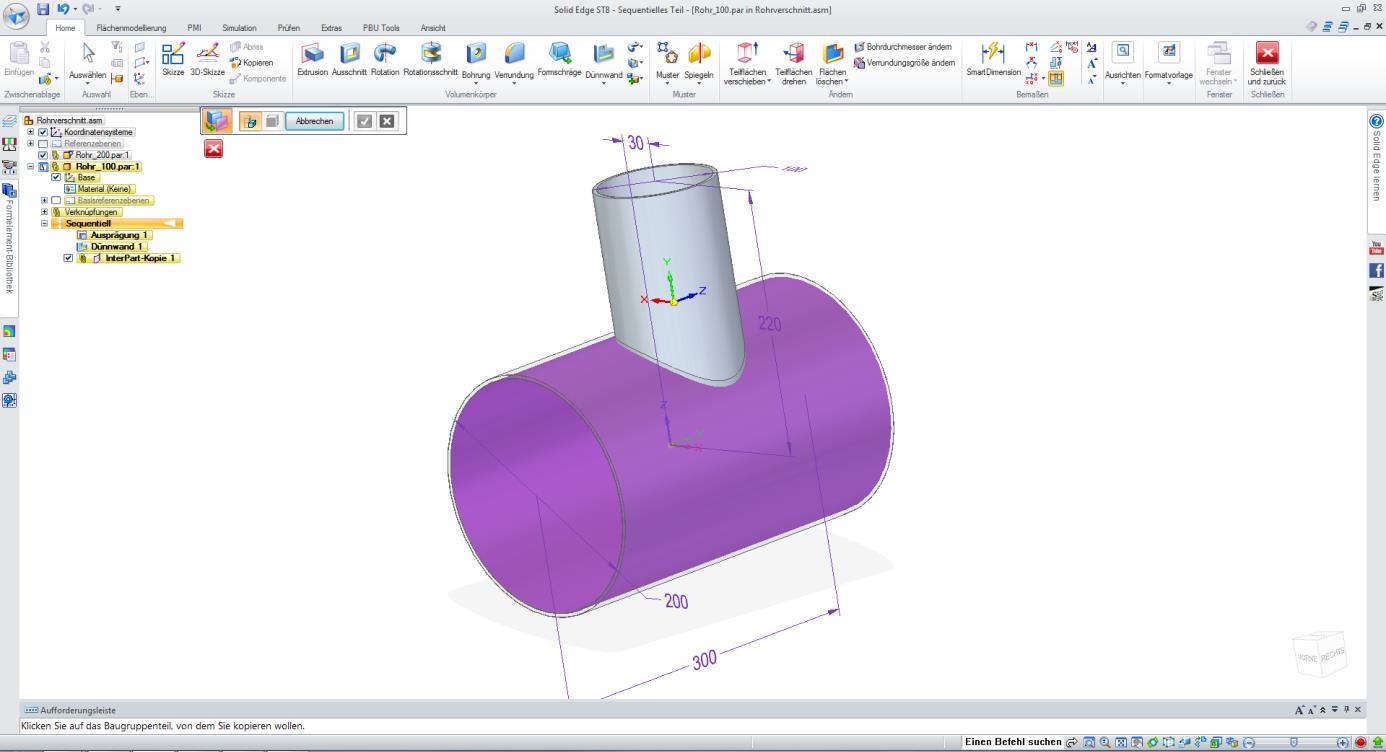Toggle the grey body-select option in command bar
This screenshot has width=1386, height=752.
point(272,121)
